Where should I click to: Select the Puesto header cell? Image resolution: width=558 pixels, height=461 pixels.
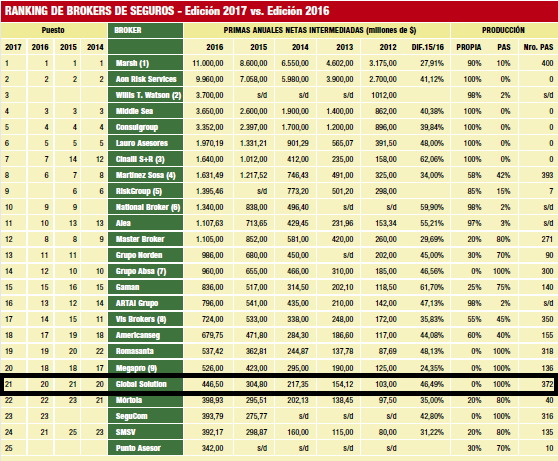53,30
